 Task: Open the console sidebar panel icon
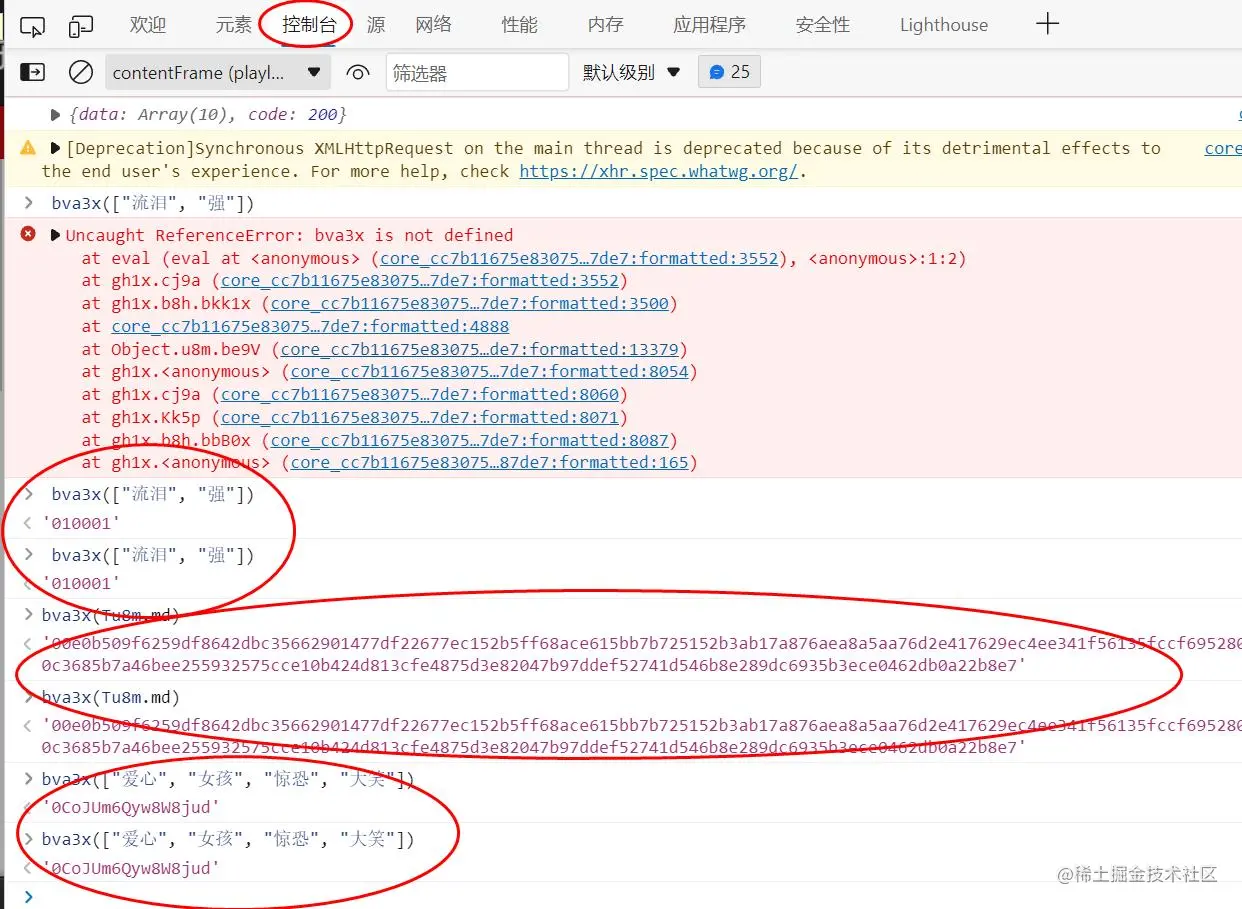33,71
